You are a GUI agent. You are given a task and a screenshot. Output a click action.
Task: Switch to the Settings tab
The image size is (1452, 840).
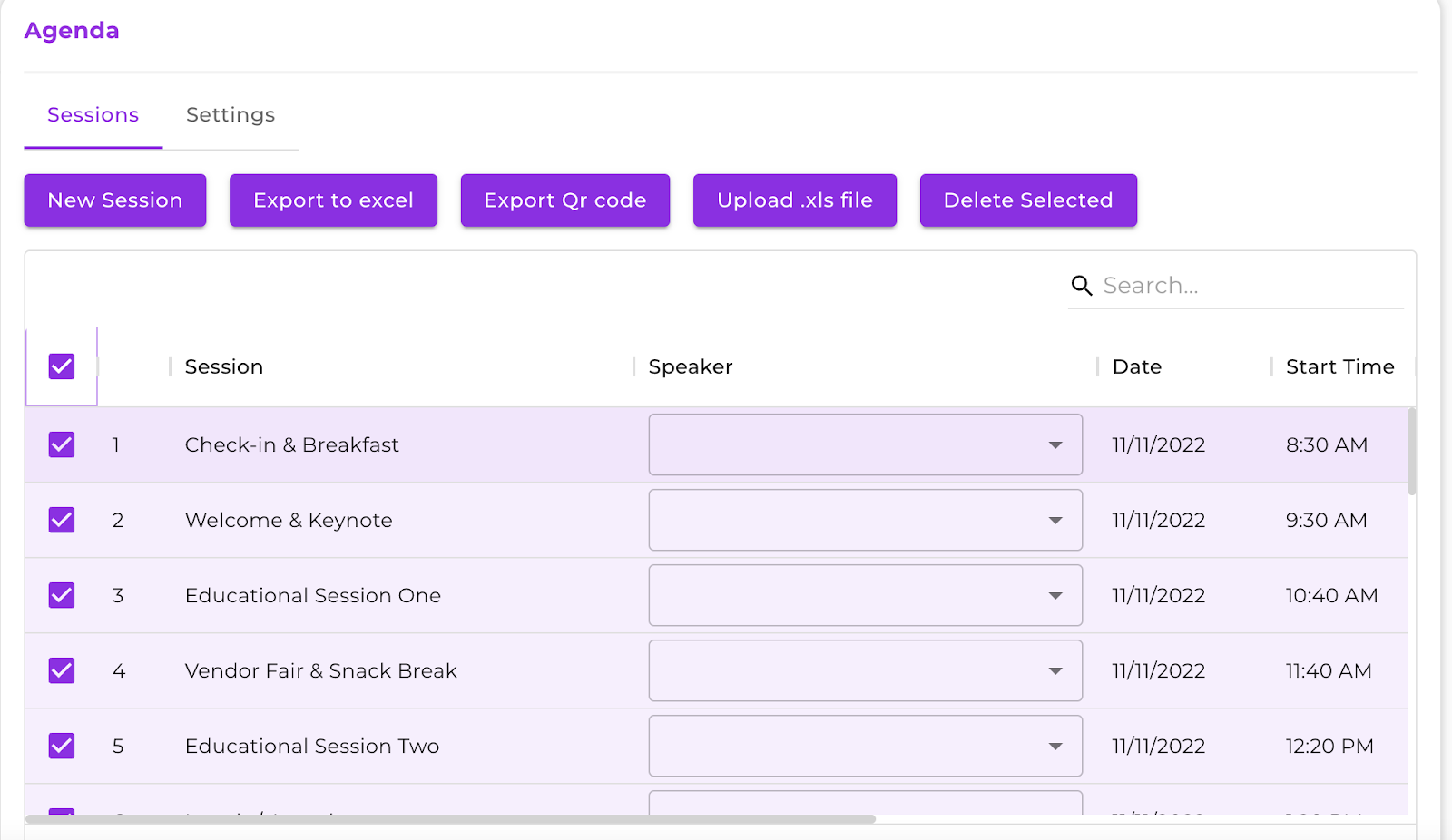click(231, 115)
